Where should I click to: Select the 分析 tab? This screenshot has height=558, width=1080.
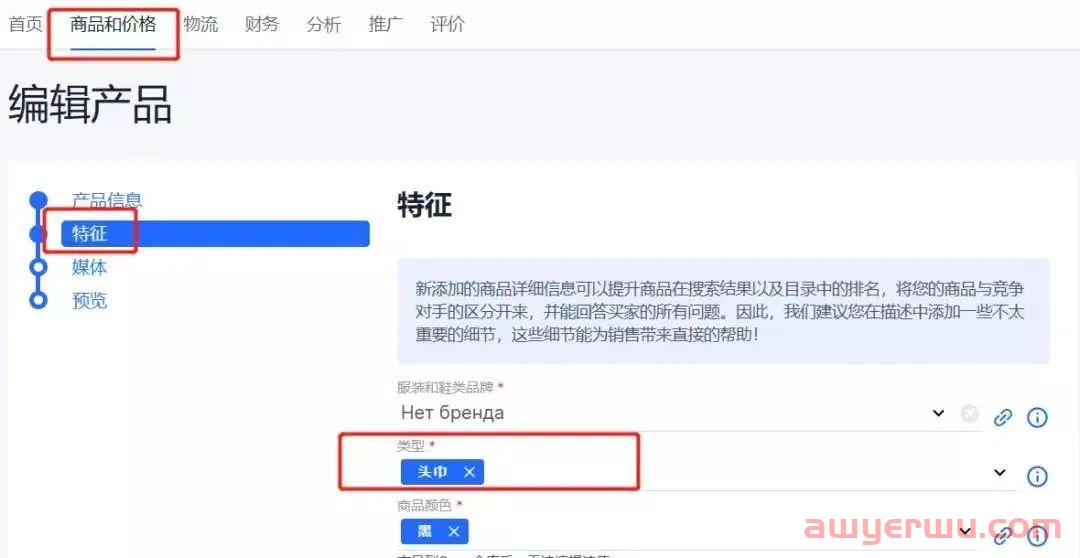pos(324,25)
